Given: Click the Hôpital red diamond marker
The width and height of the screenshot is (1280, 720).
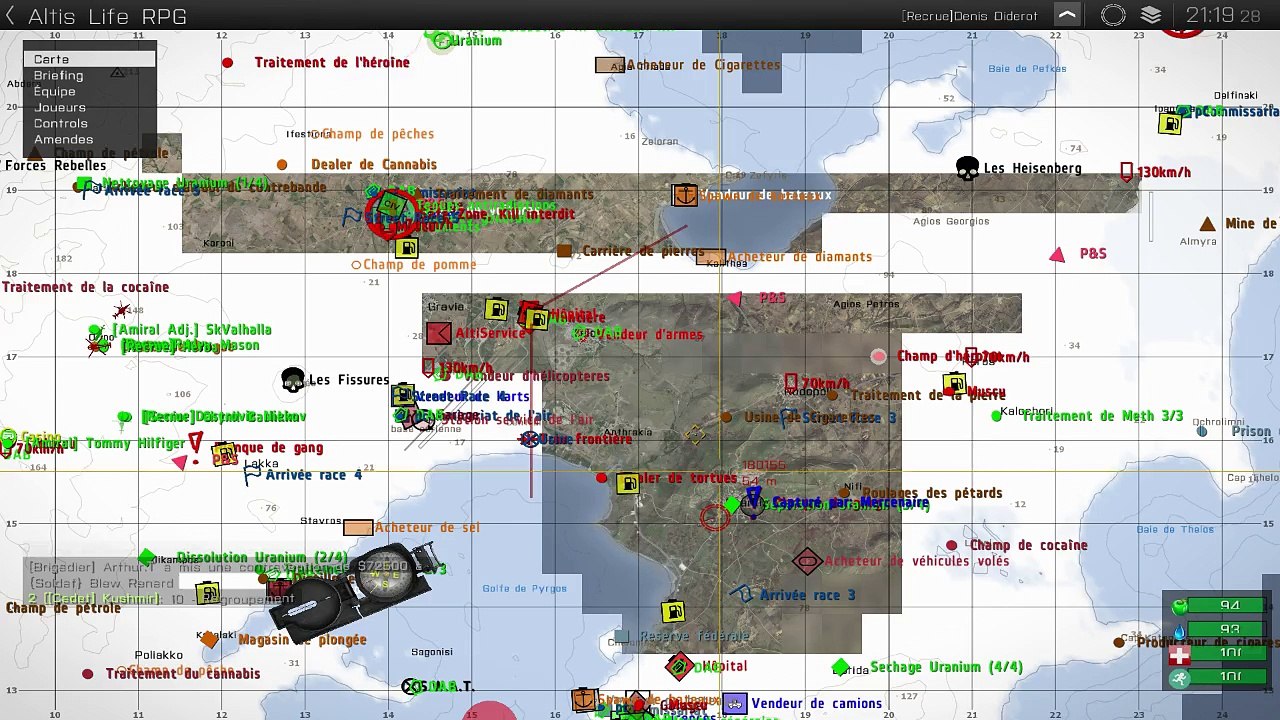Looking at the screenshot, I should pyautogui.click(x=679, y=666).
